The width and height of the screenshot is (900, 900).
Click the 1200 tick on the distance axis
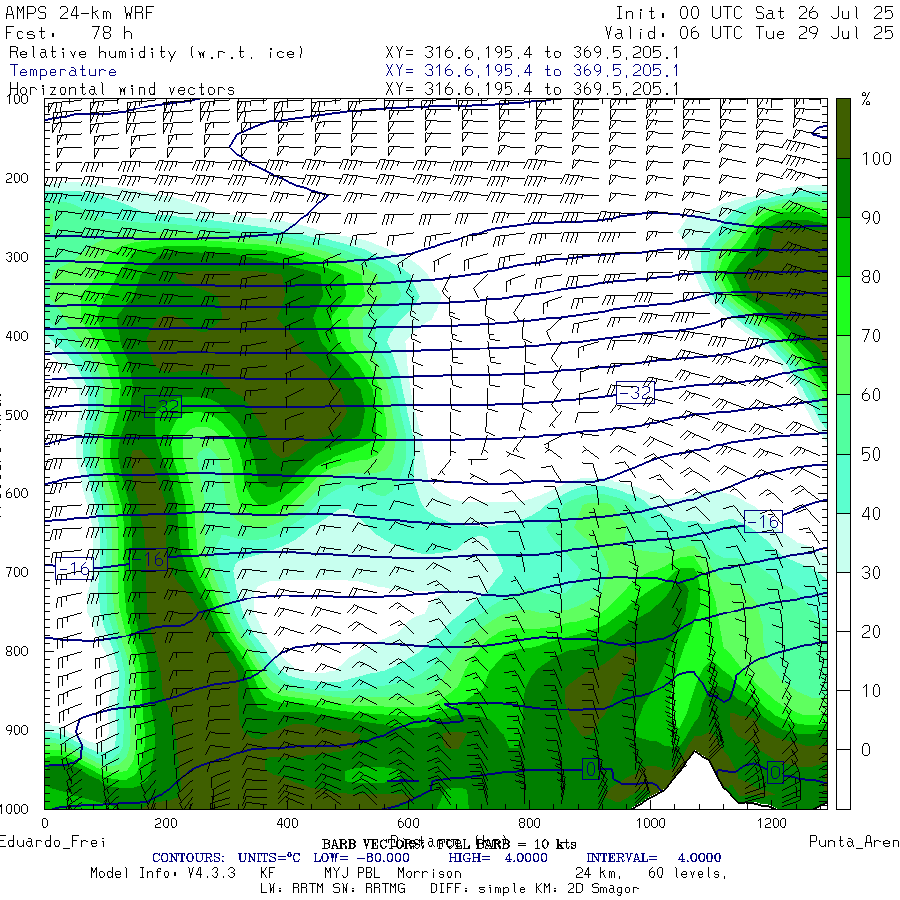[771, 823]
